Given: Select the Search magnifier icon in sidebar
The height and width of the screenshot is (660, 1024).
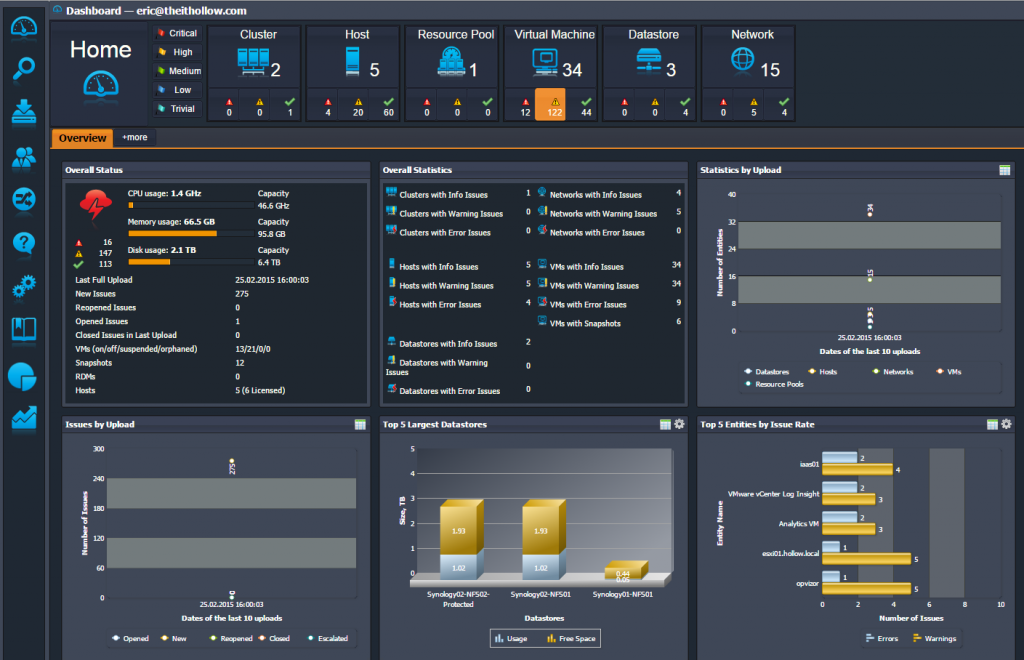Looking at the screenshot, I should tap(22, 70).
